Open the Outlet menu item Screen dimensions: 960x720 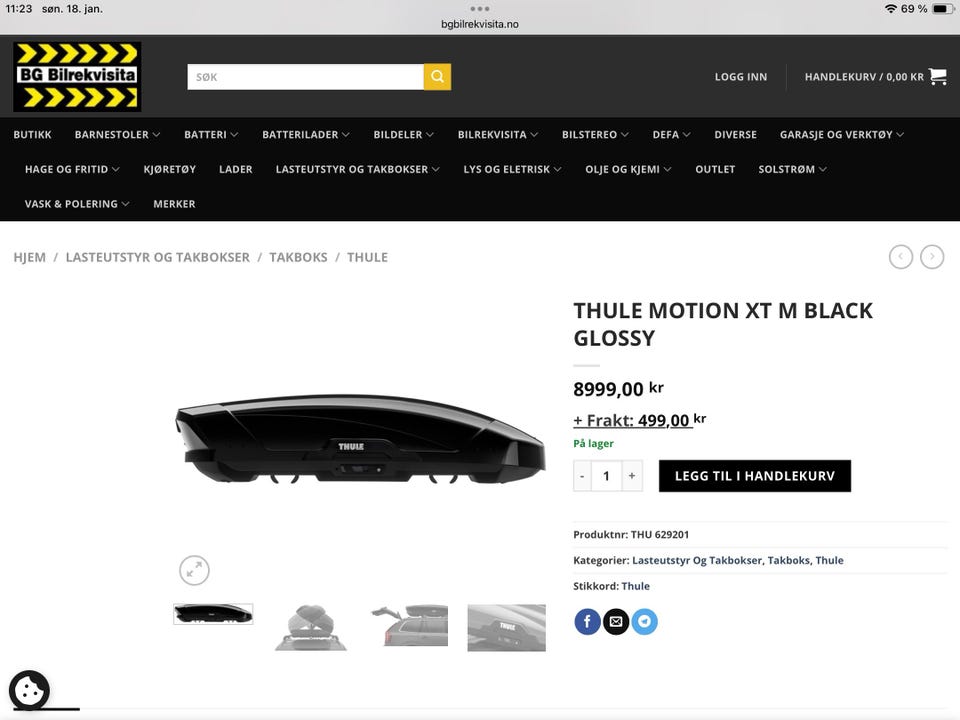point(715,170)
